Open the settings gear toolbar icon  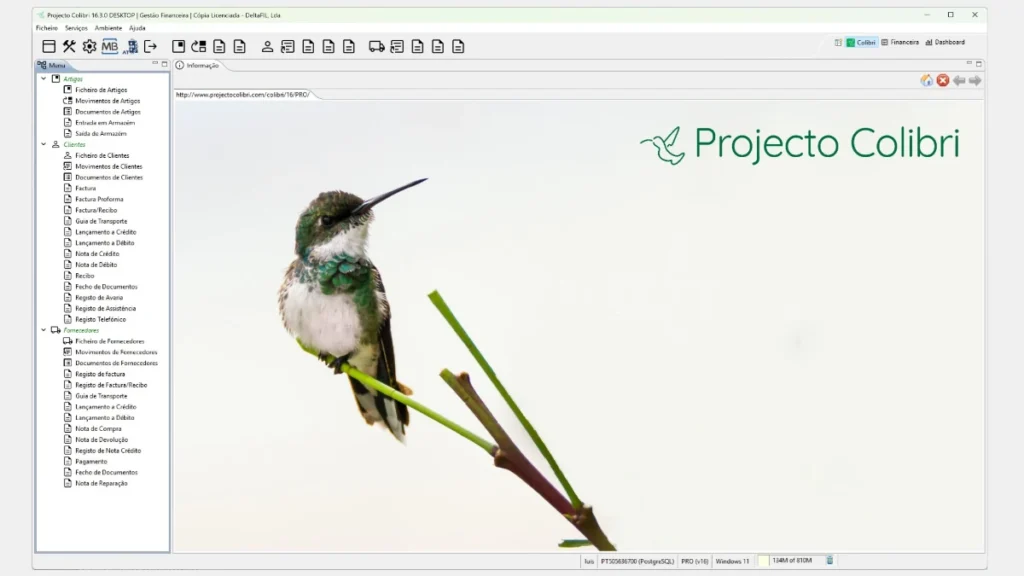point(89,46)
